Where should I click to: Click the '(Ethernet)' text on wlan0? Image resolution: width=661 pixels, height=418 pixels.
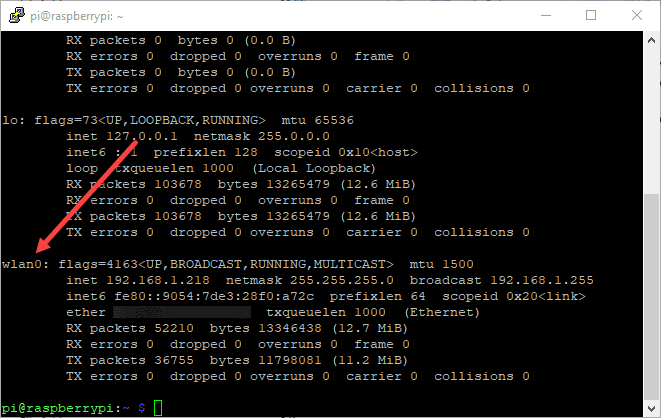click(x=442, y=312)
